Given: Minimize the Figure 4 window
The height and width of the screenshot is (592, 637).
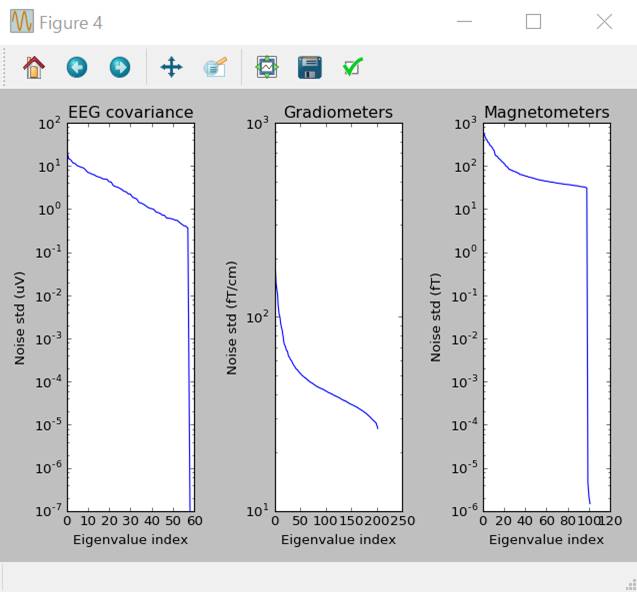Looking at the screenshot, I should [x=463, y=22].
